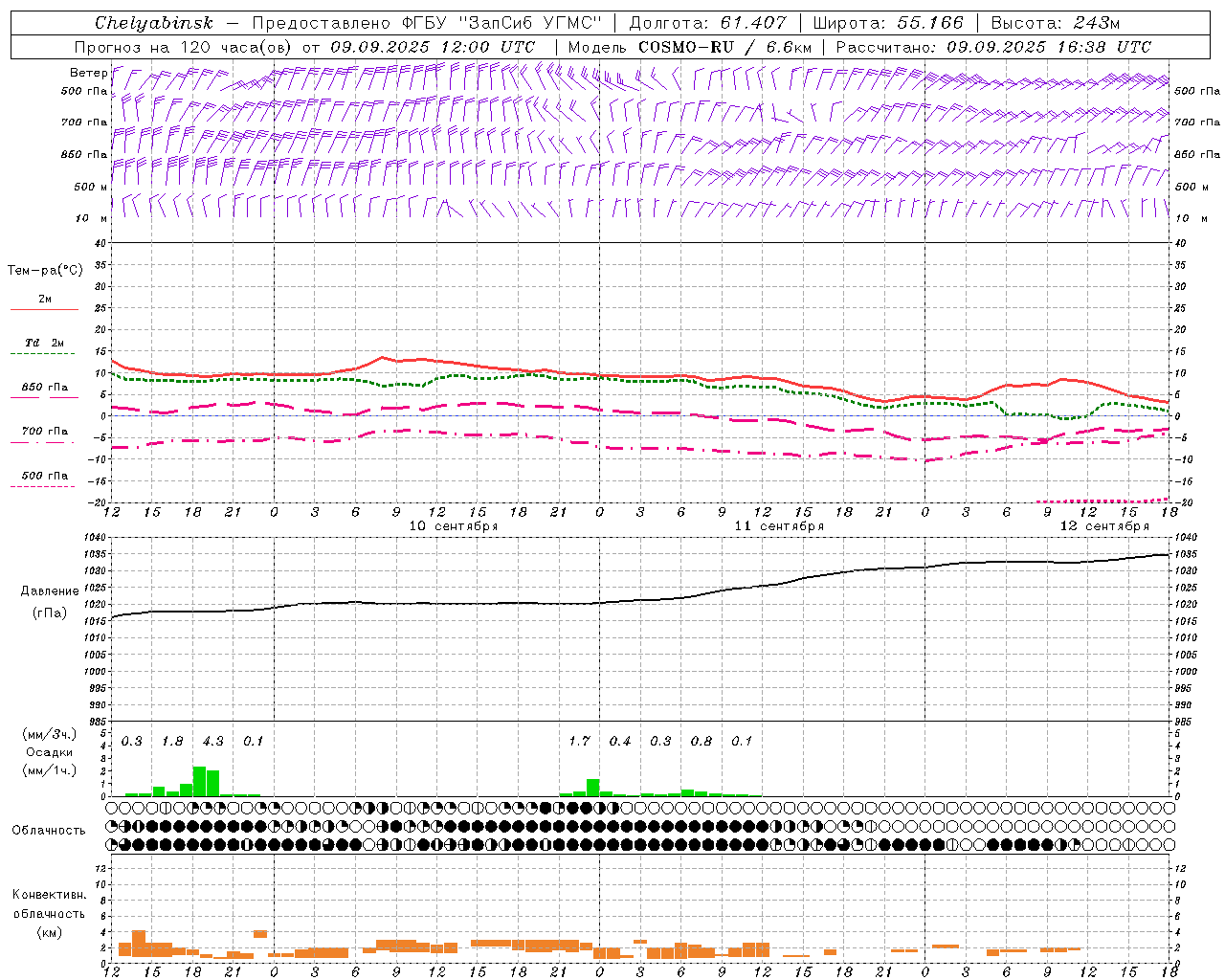Click the 500 гПа temperature legend entry

point(45,476)
